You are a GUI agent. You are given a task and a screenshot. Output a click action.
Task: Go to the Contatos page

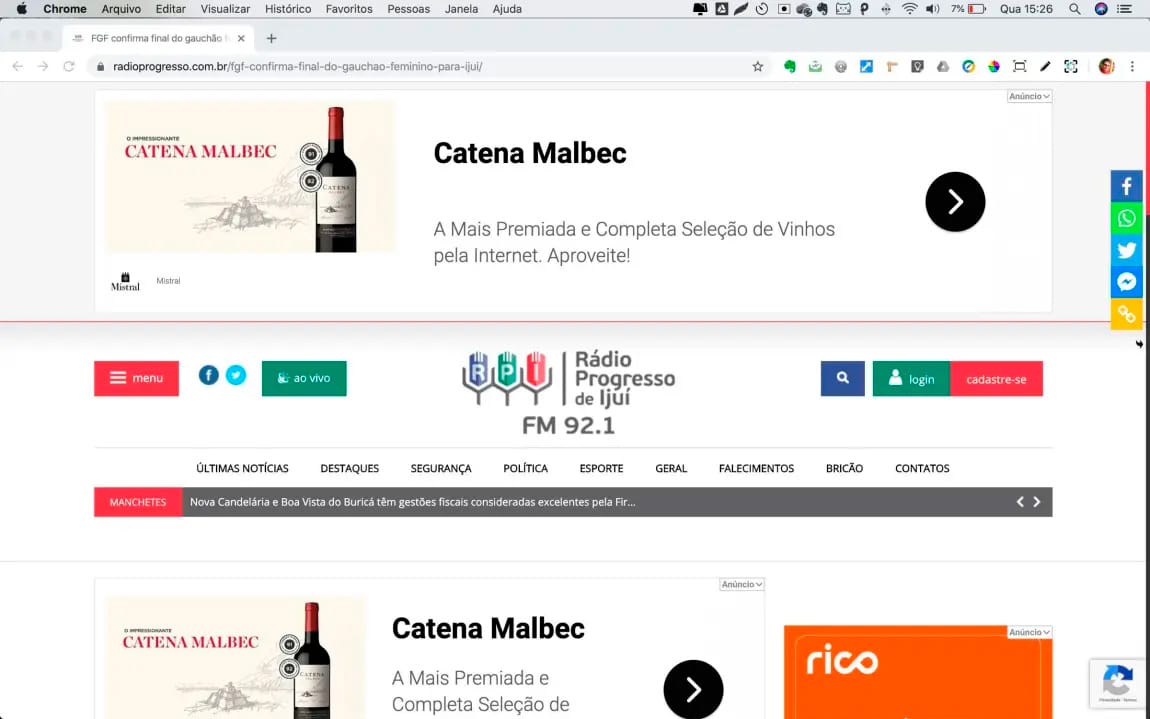click(922, 468)
